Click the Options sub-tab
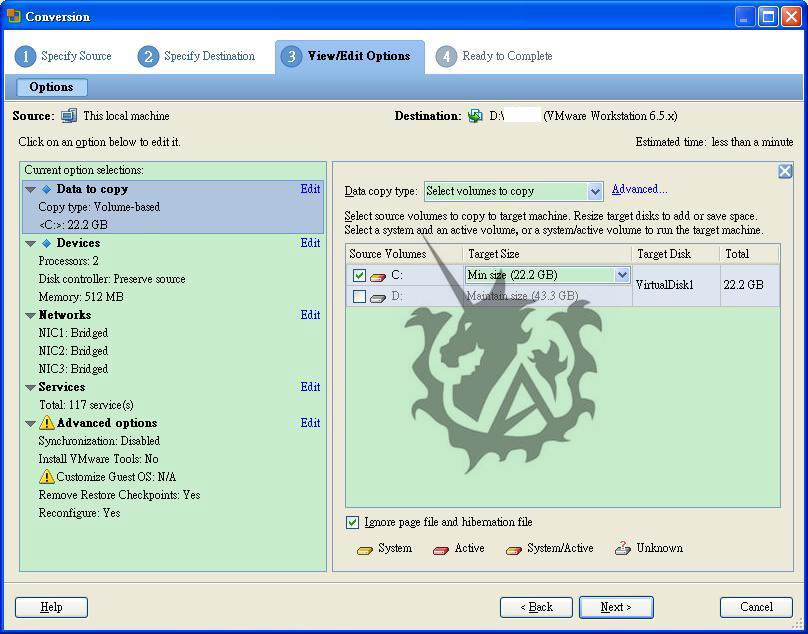Image resolution: width=808 pixels, height=634 pixels. [52, 87]
